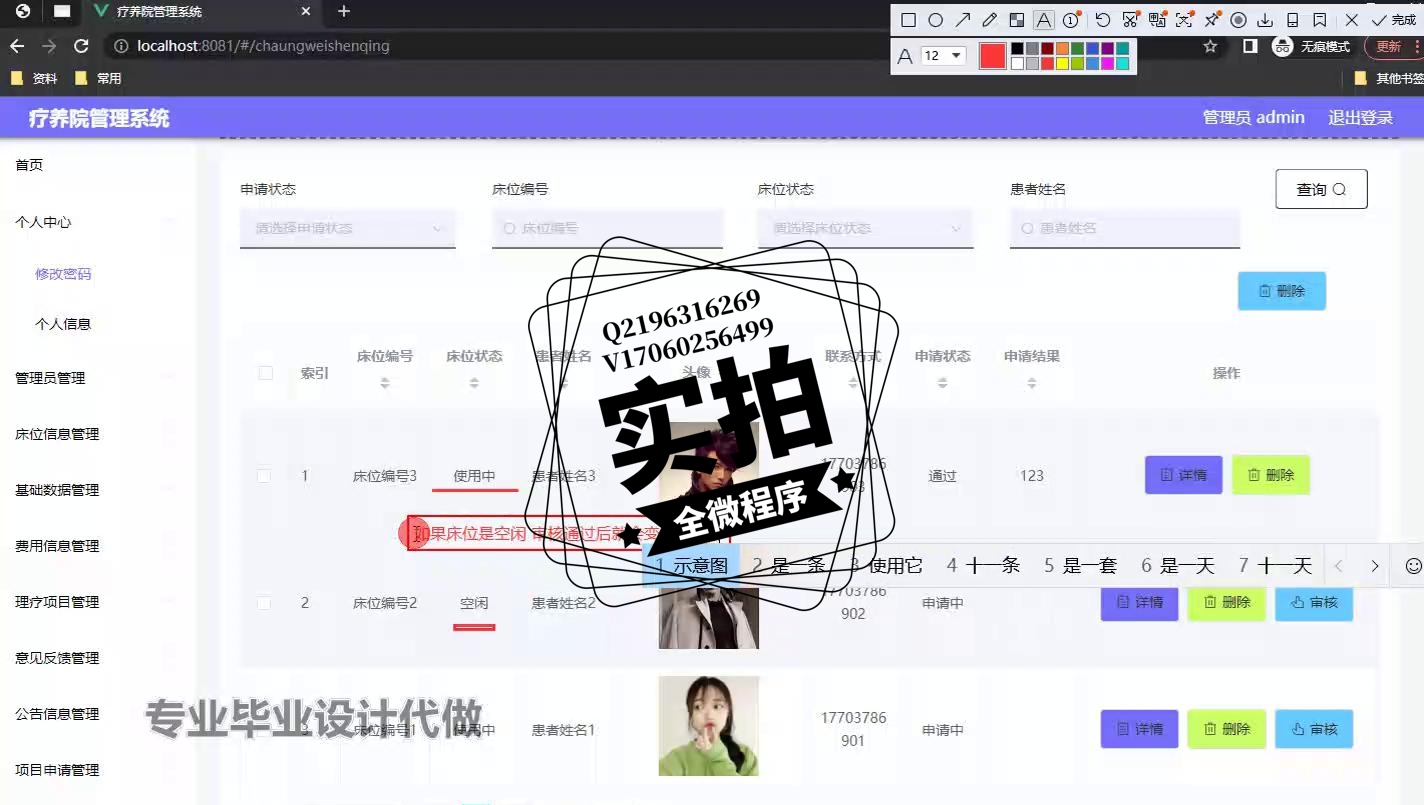Open the 常用 bookmark folder
This screenshot has height=805, width=1424.
pyautogui.click(x=98, y=78)
